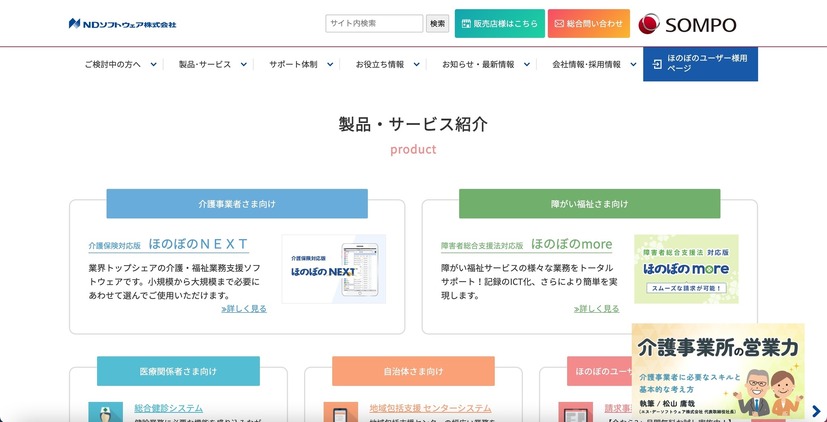
Task: Open the ほのぼのmore product image
Action: coord(686,269)
